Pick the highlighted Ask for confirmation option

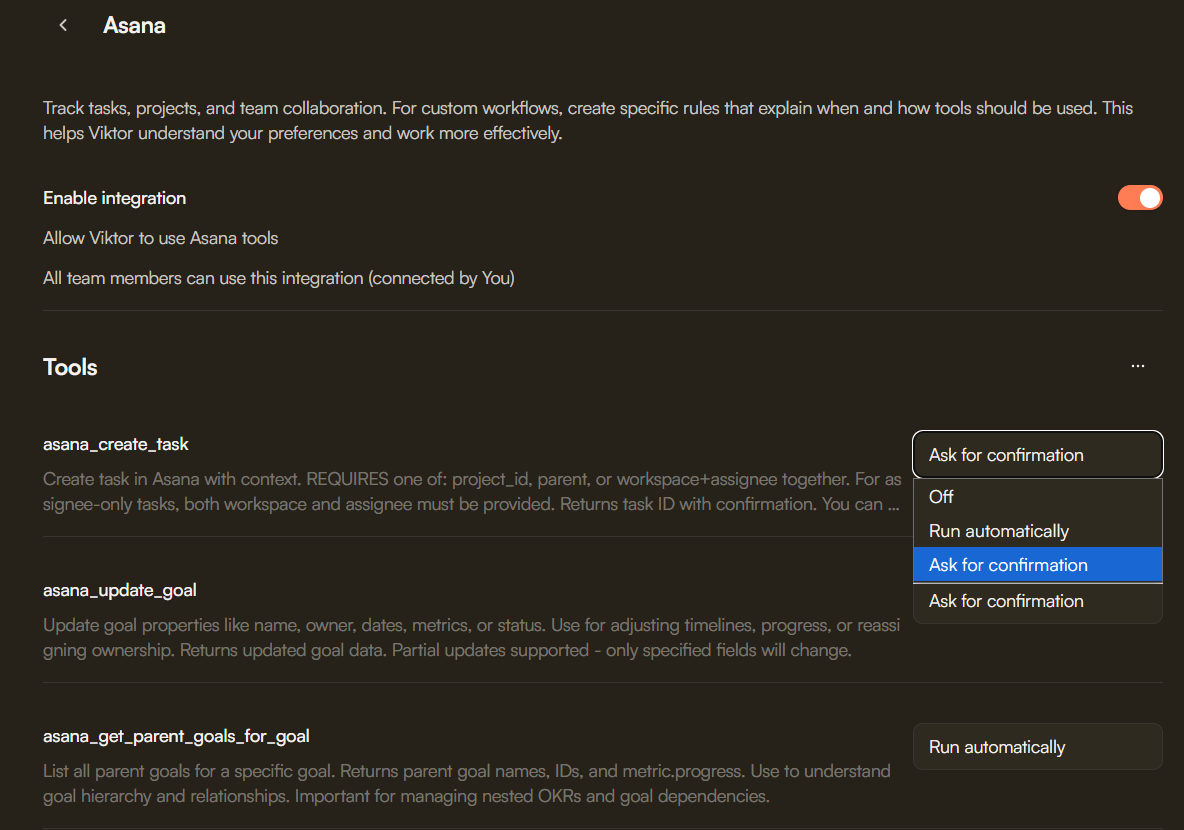tap(1038, 565)
